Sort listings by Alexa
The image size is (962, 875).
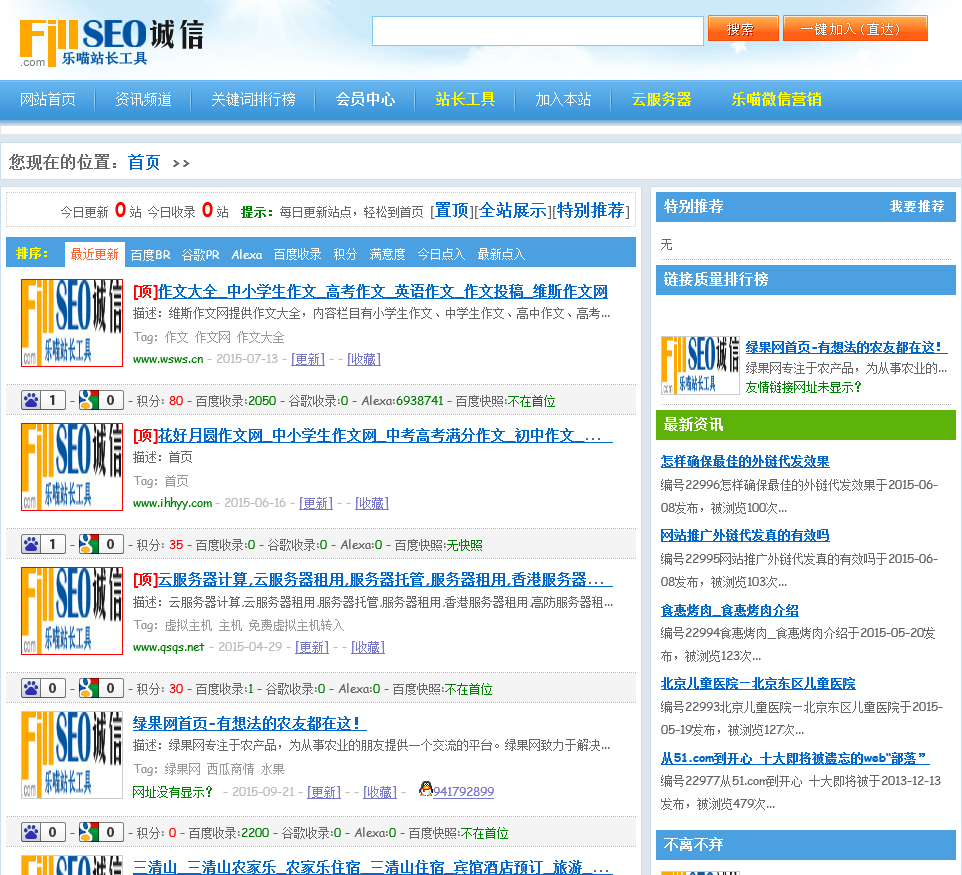click(x=247, y=254)
